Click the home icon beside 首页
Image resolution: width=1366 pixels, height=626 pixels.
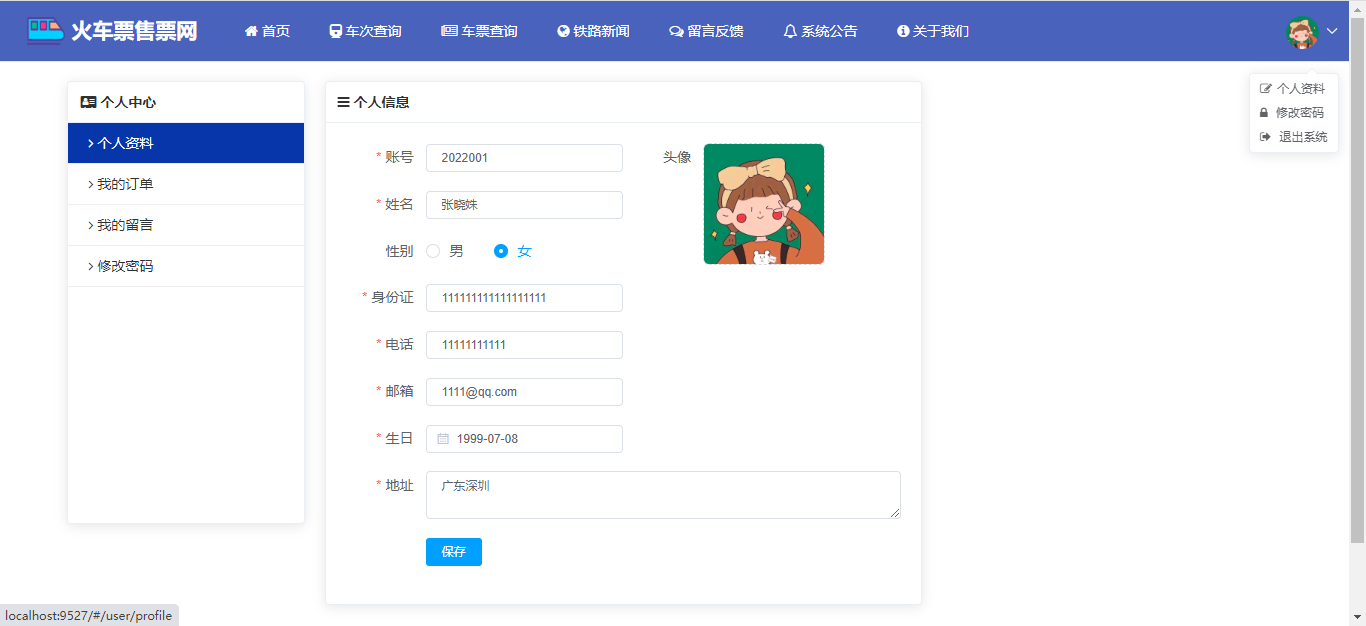coord(251,31)
